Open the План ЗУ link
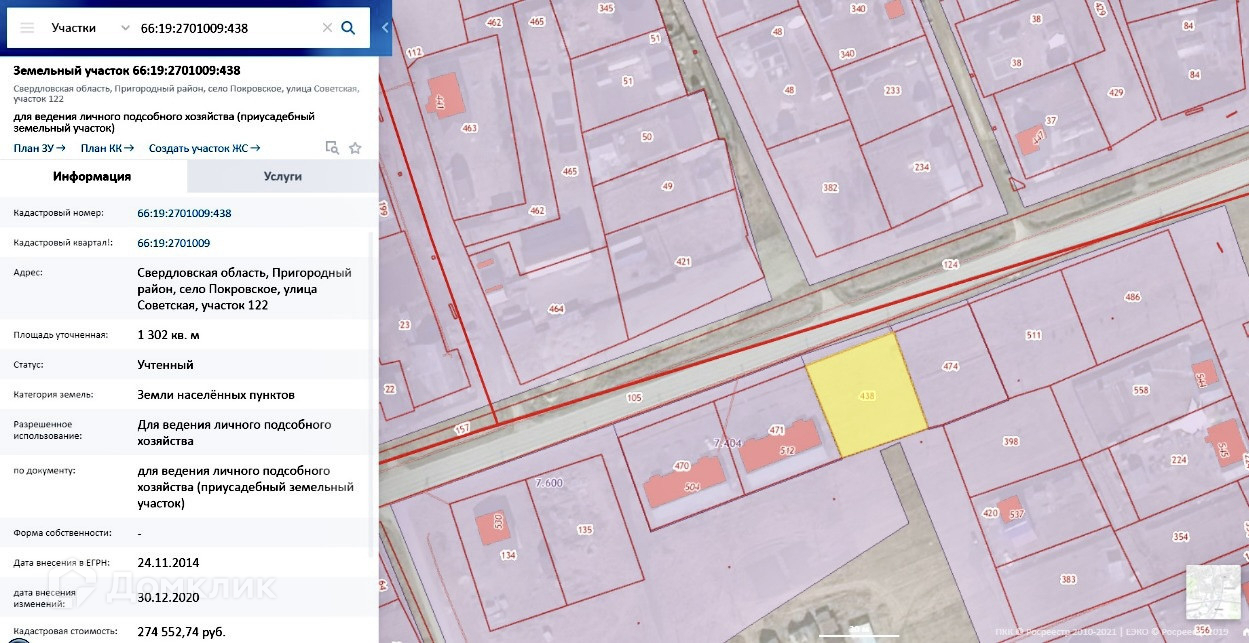Viewport: 1249px width, 643px height. point(39,148)
